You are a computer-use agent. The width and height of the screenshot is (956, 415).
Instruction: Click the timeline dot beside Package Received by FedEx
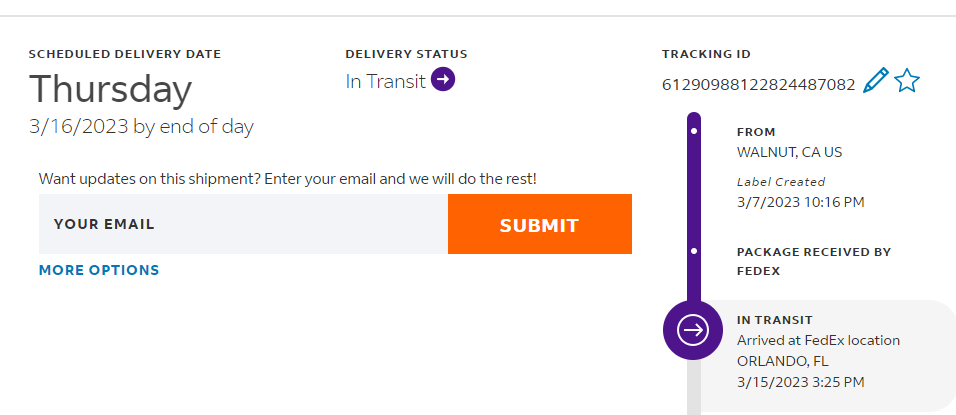694,252
